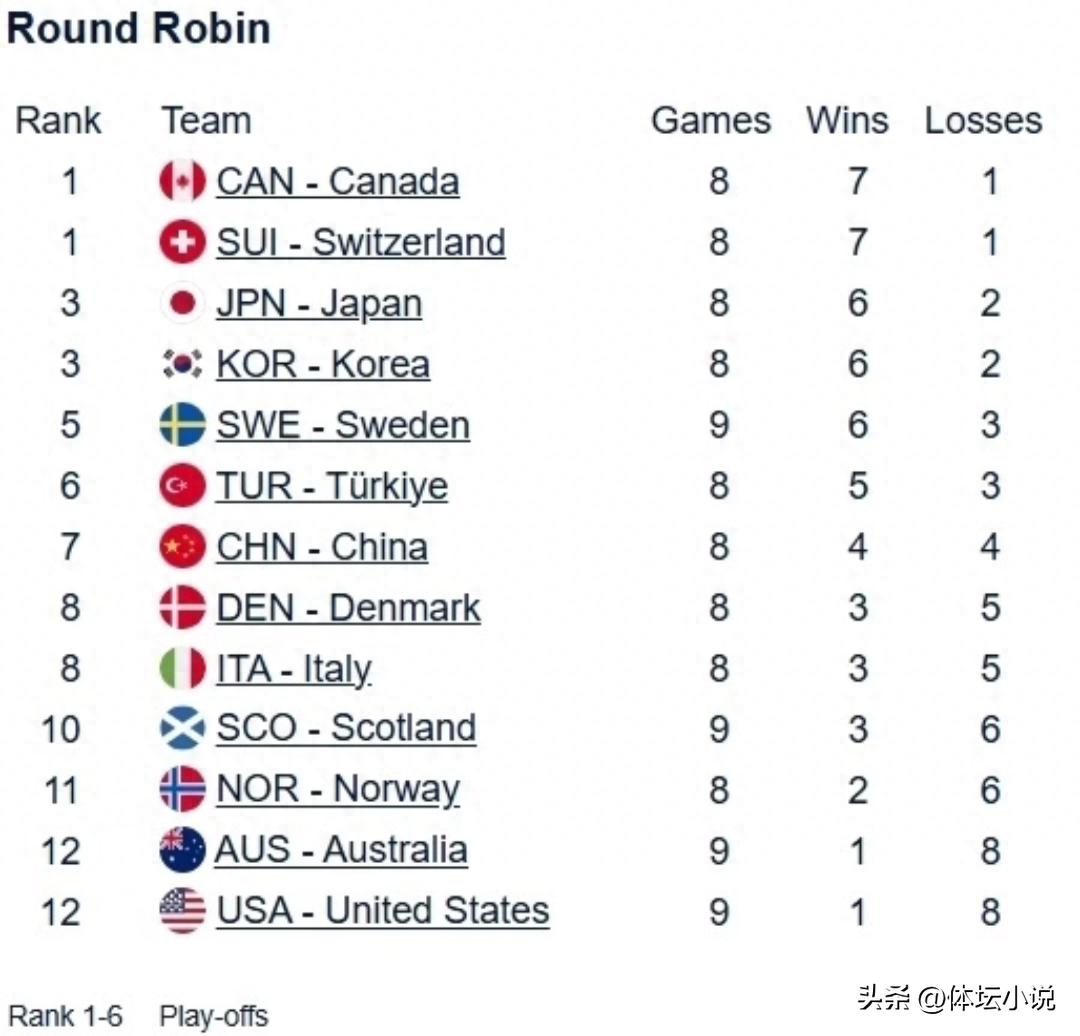
Task: Sort by the Wins column header
Action: 847,120
